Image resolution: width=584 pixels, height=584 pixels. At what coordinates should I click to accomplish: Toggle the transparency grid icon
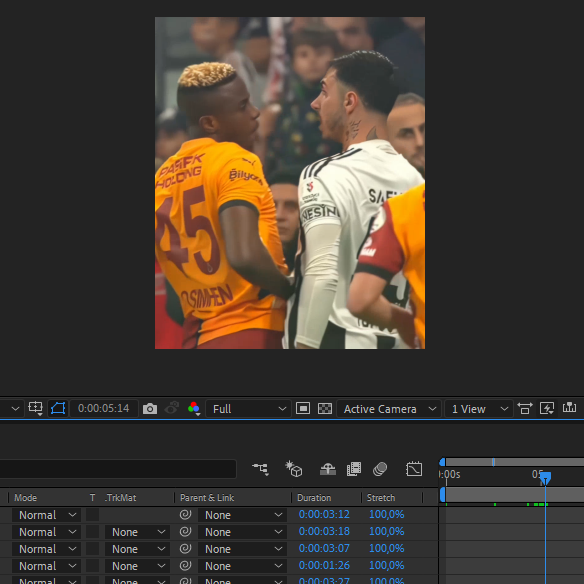[325, 409]
